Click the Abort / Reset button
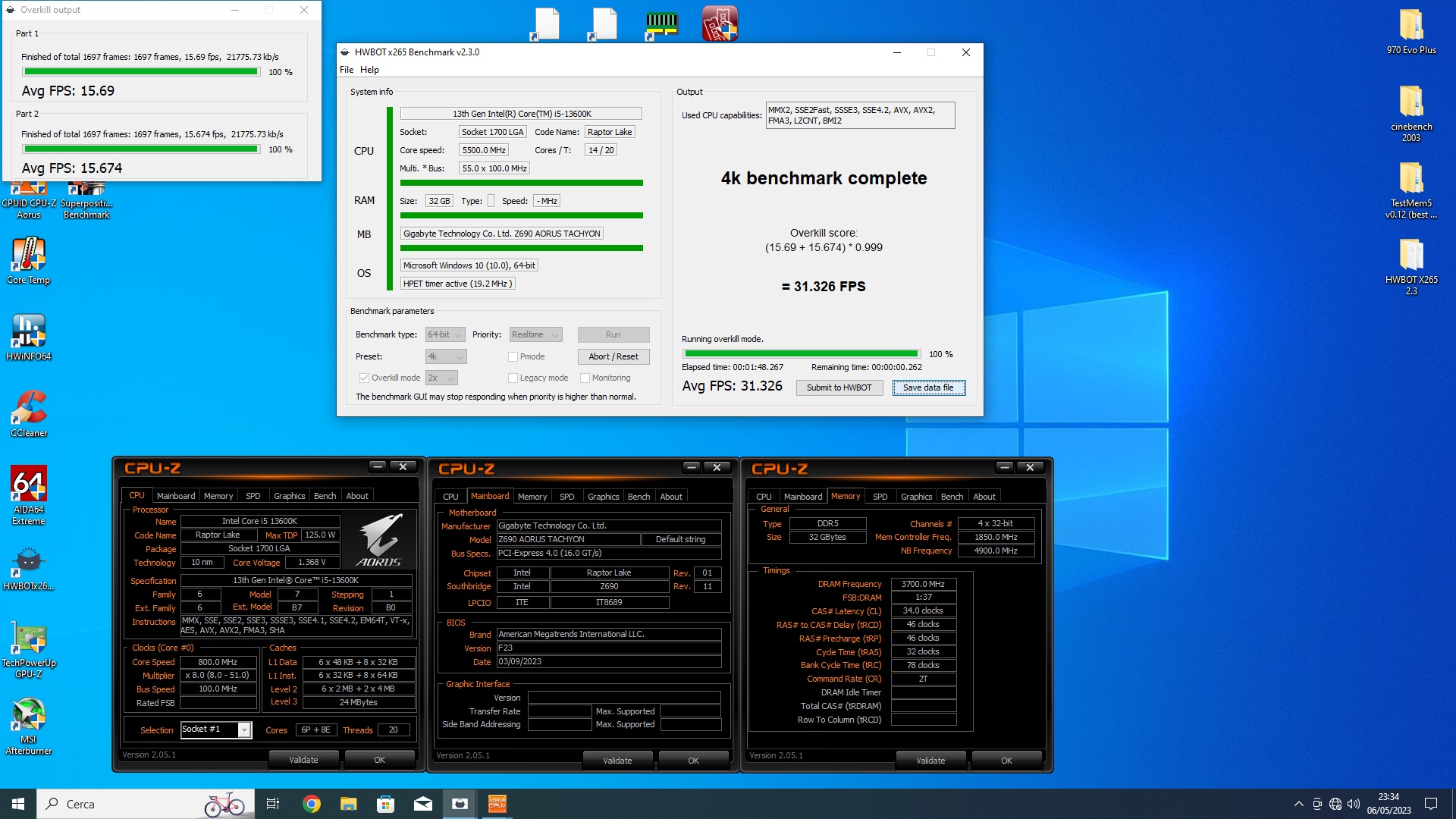This screenshot has width=1456, height=819. 613,356
